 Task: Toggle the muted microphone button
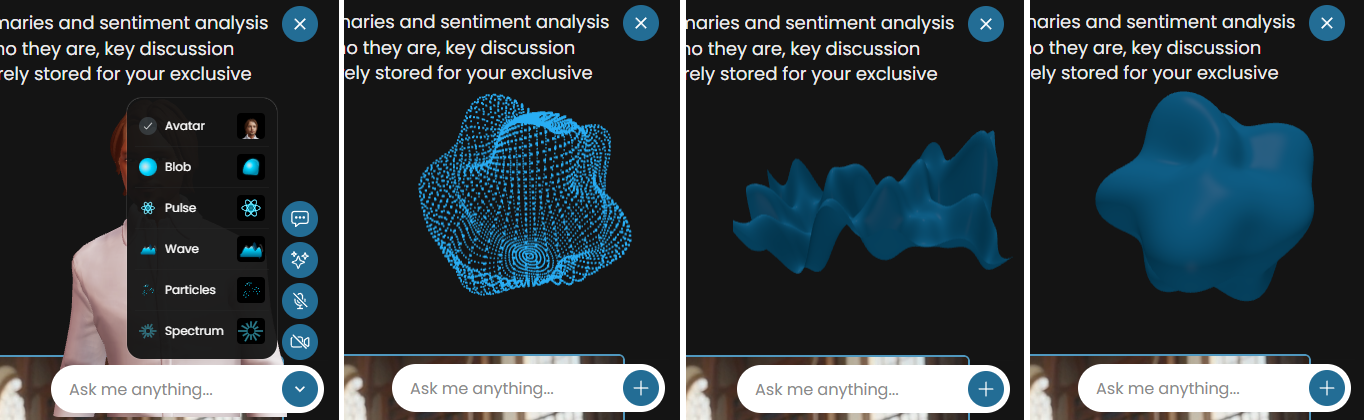[300, 301]
